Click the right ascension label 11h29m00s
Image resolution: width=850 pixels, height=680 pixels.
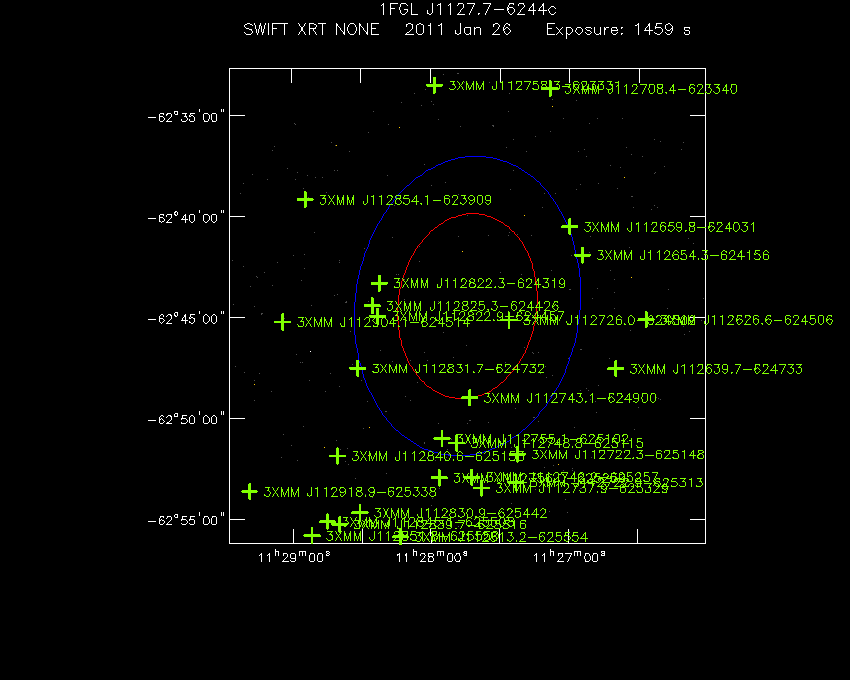(294, 557)
